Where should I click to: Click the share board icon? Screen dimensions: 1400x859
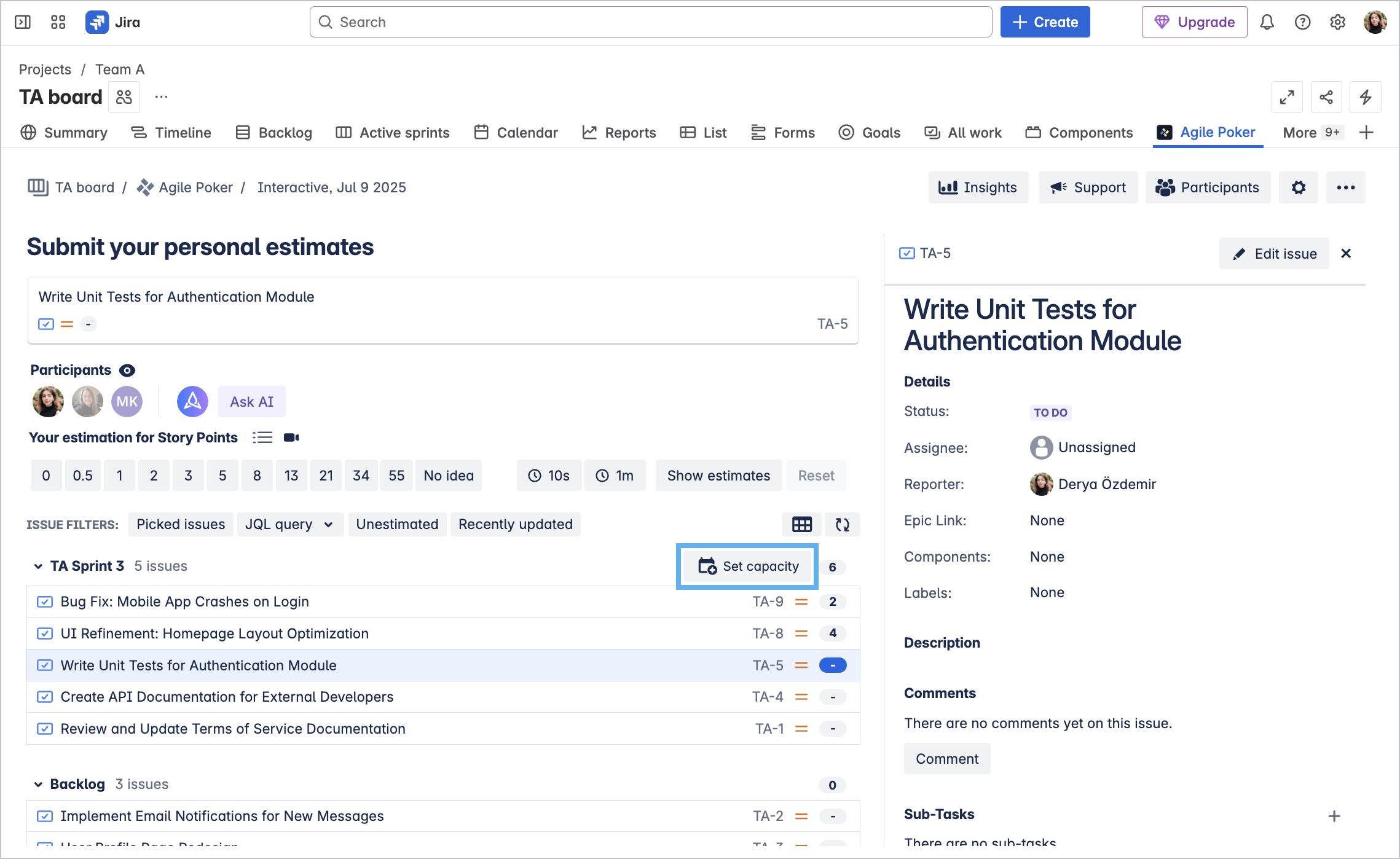(x=1326, y=97)
